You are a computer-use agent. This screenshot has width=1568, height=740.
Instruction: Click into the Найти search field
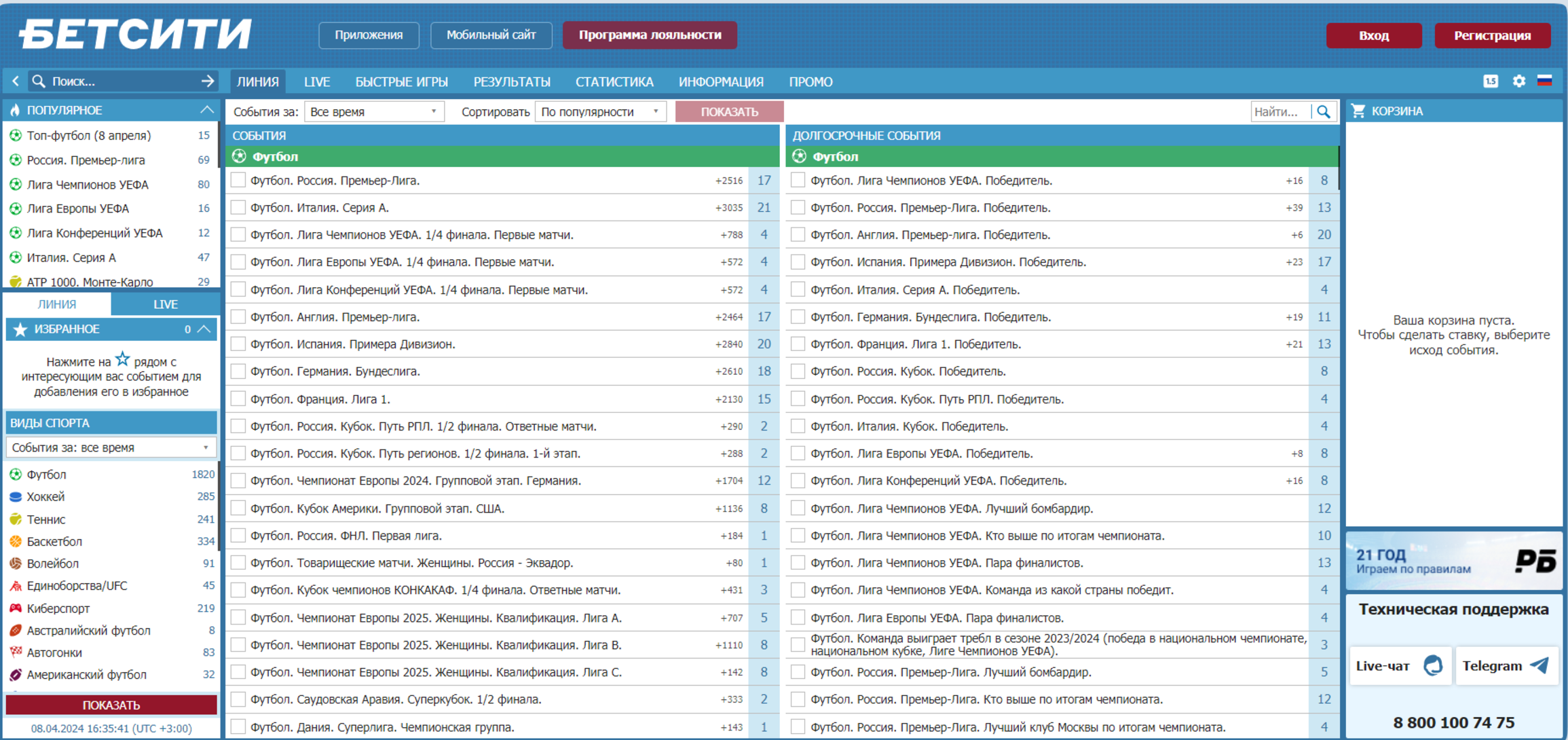(x=1280, y=111)
